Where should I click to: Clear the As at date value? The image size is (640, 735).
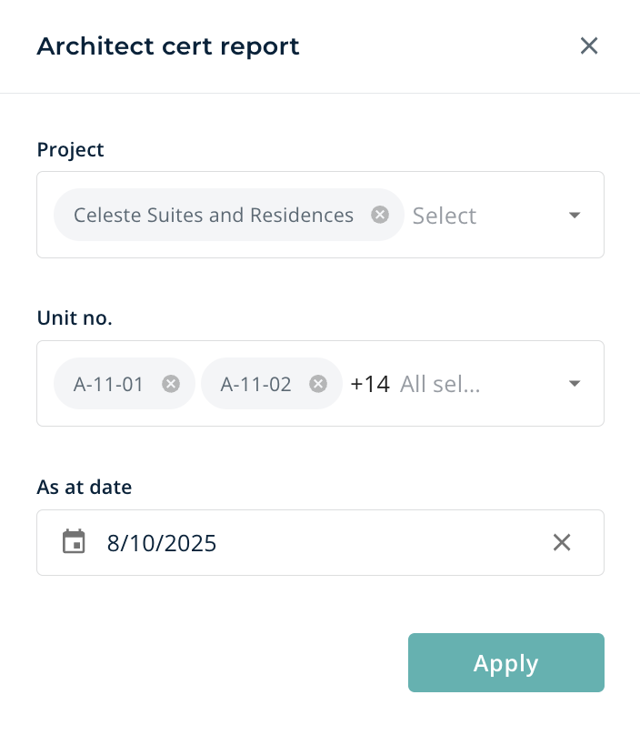(562, 542)
